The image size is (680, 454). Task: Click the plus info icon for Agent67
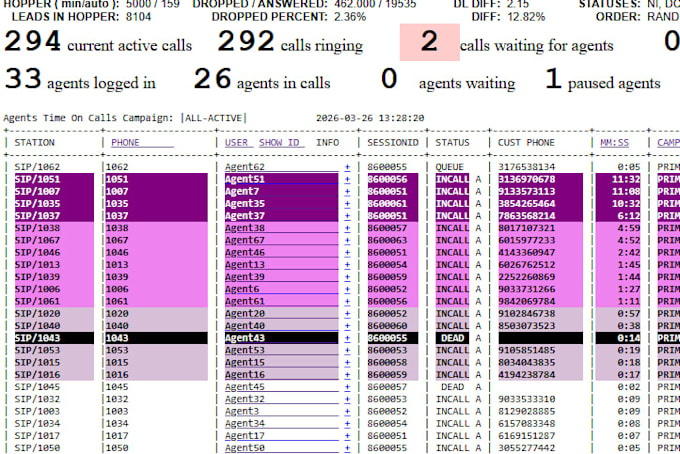(347, 240)
